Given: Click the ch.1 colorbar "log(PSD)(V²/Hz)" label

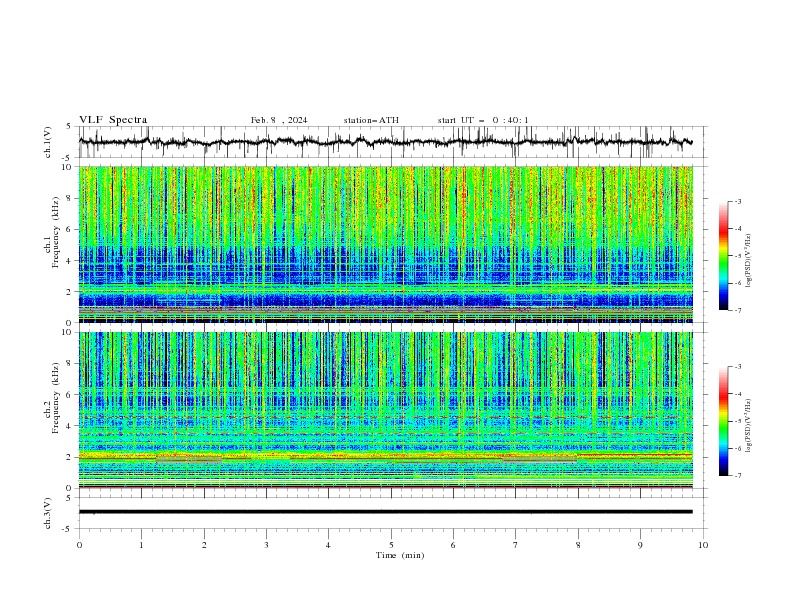Looking at the screenshot, I should point(749,261).
